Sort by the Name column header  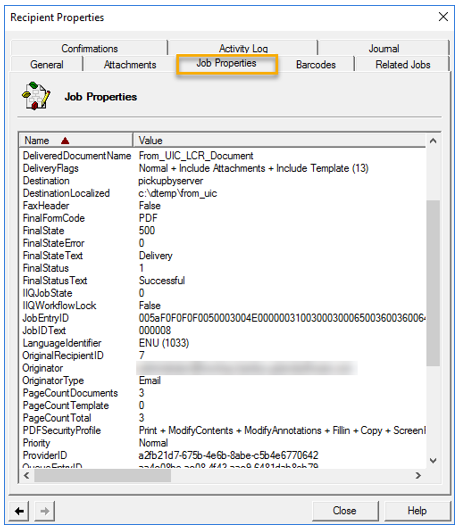[76, 141]
